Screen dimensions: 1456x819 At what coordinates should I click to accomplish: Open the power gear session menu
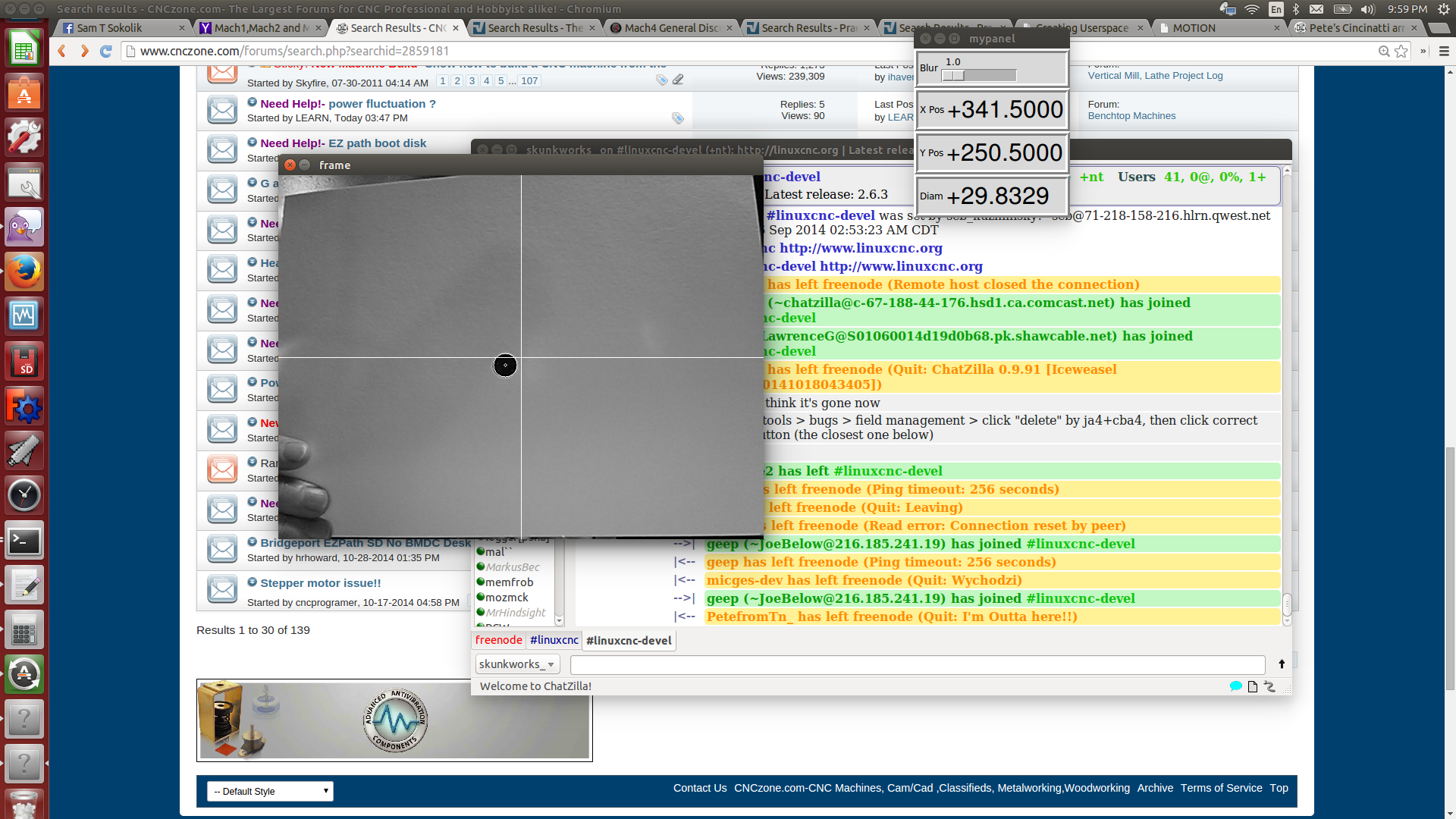(x=1444, y=9)
